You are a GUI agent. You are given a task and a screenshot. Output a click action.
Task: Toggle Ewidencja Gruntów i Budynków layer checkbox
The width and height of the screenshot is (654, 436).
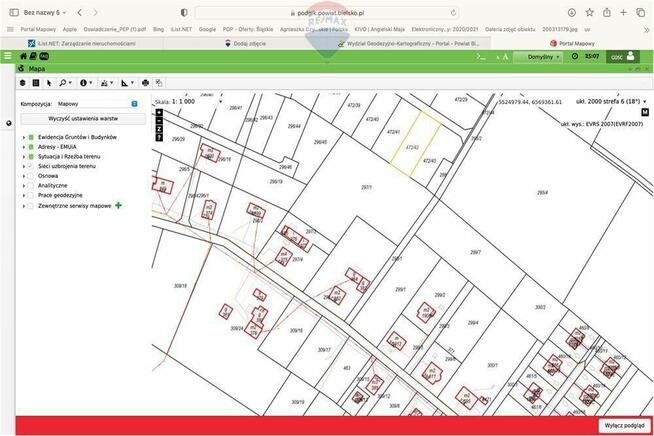tap(32, 137)
